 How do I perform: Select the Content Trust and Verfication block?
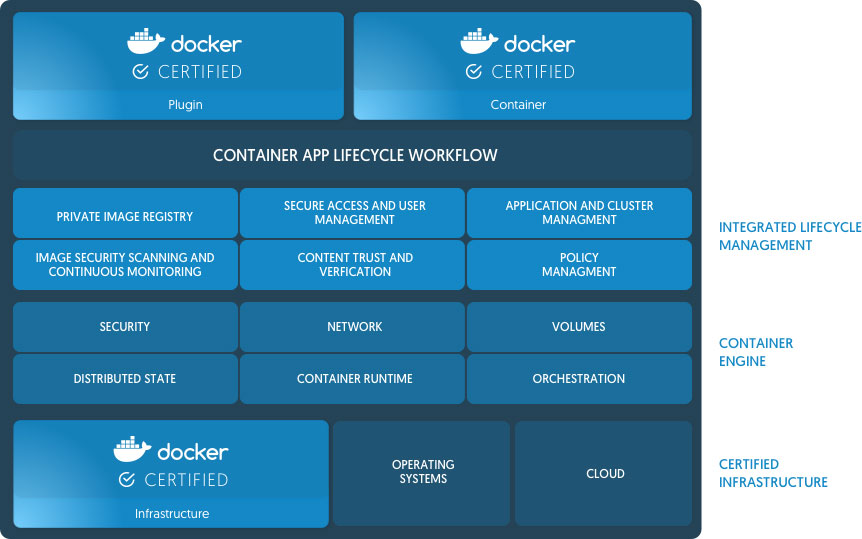point(352,265)
